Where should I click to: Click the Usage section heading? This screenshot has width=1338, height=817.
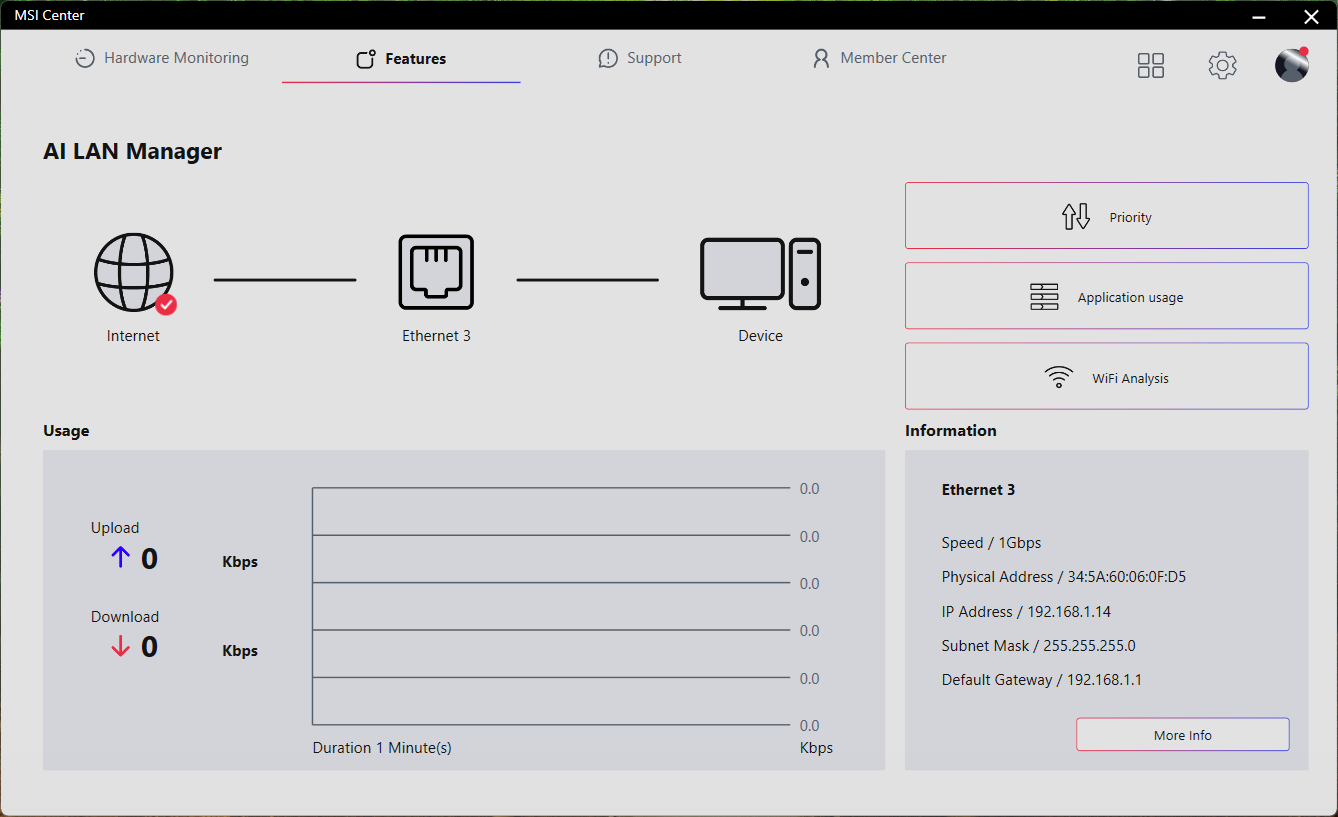[x=66, y=431]
